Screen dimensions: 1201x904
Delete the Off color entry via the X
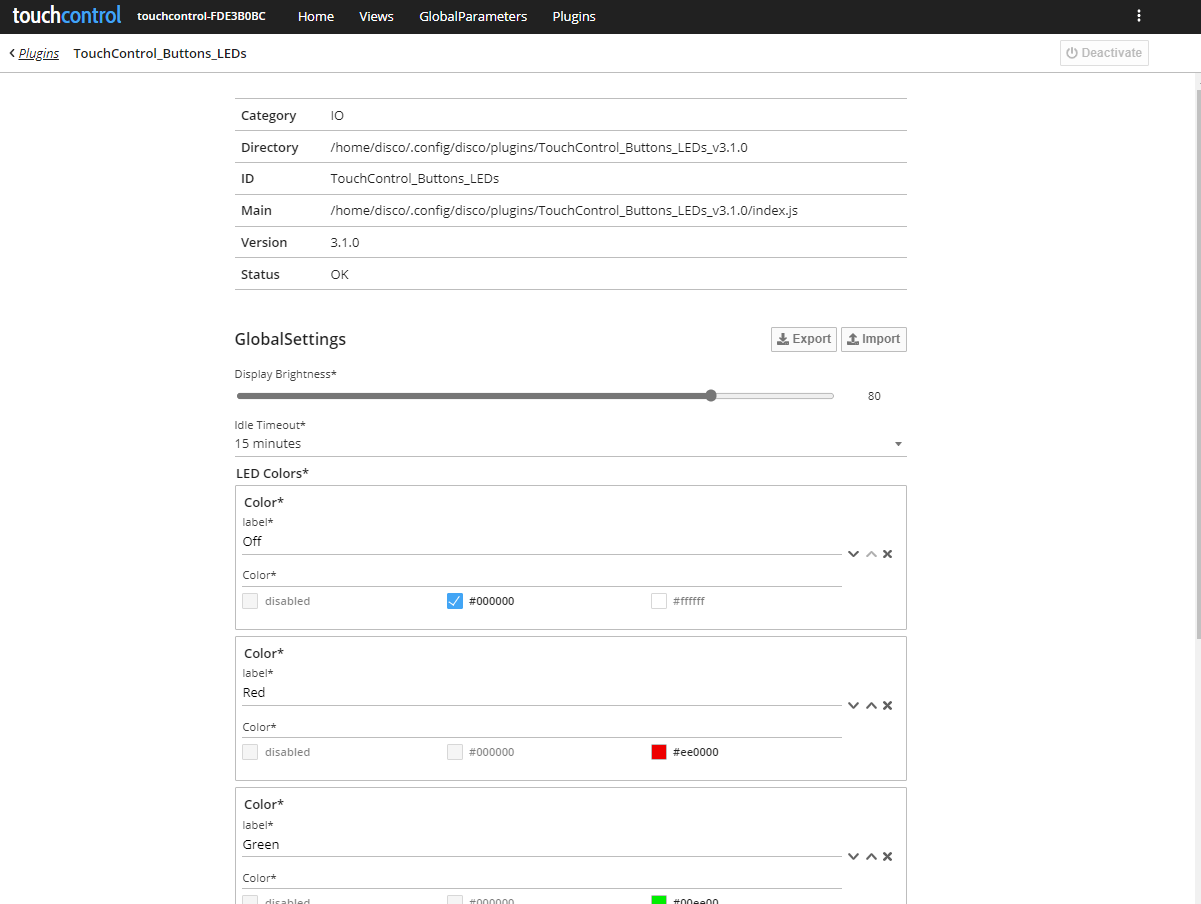point(887,553)
